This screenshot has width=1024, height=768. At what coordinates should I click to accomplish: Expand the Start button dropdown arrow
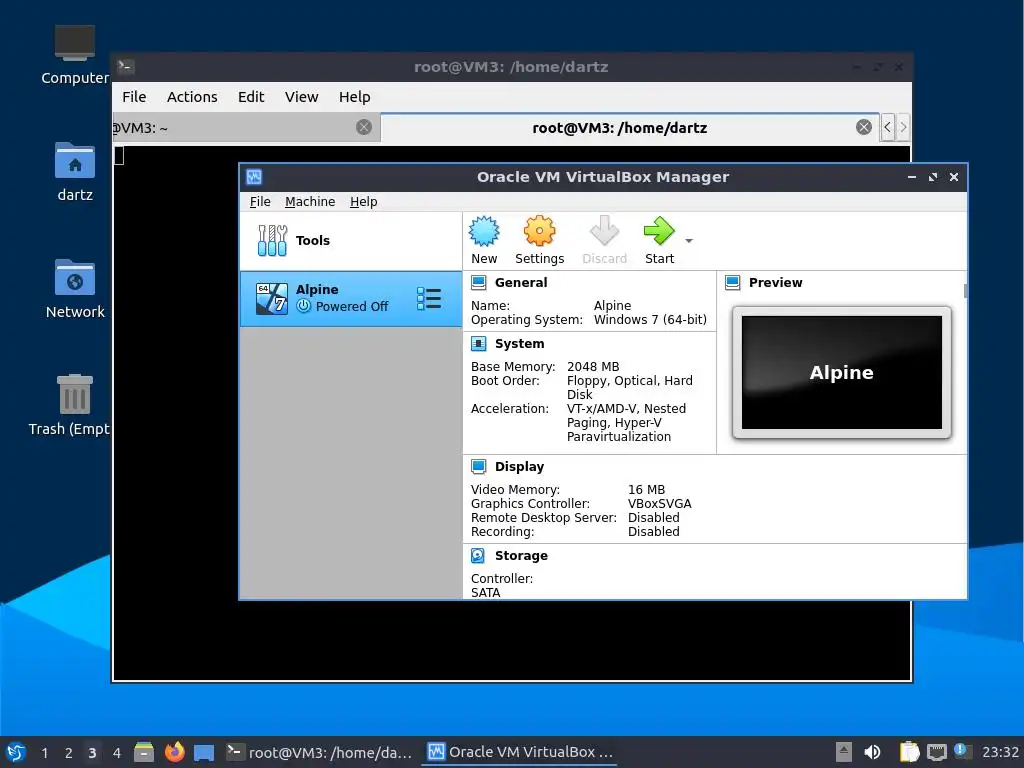[x=688, y=241]
